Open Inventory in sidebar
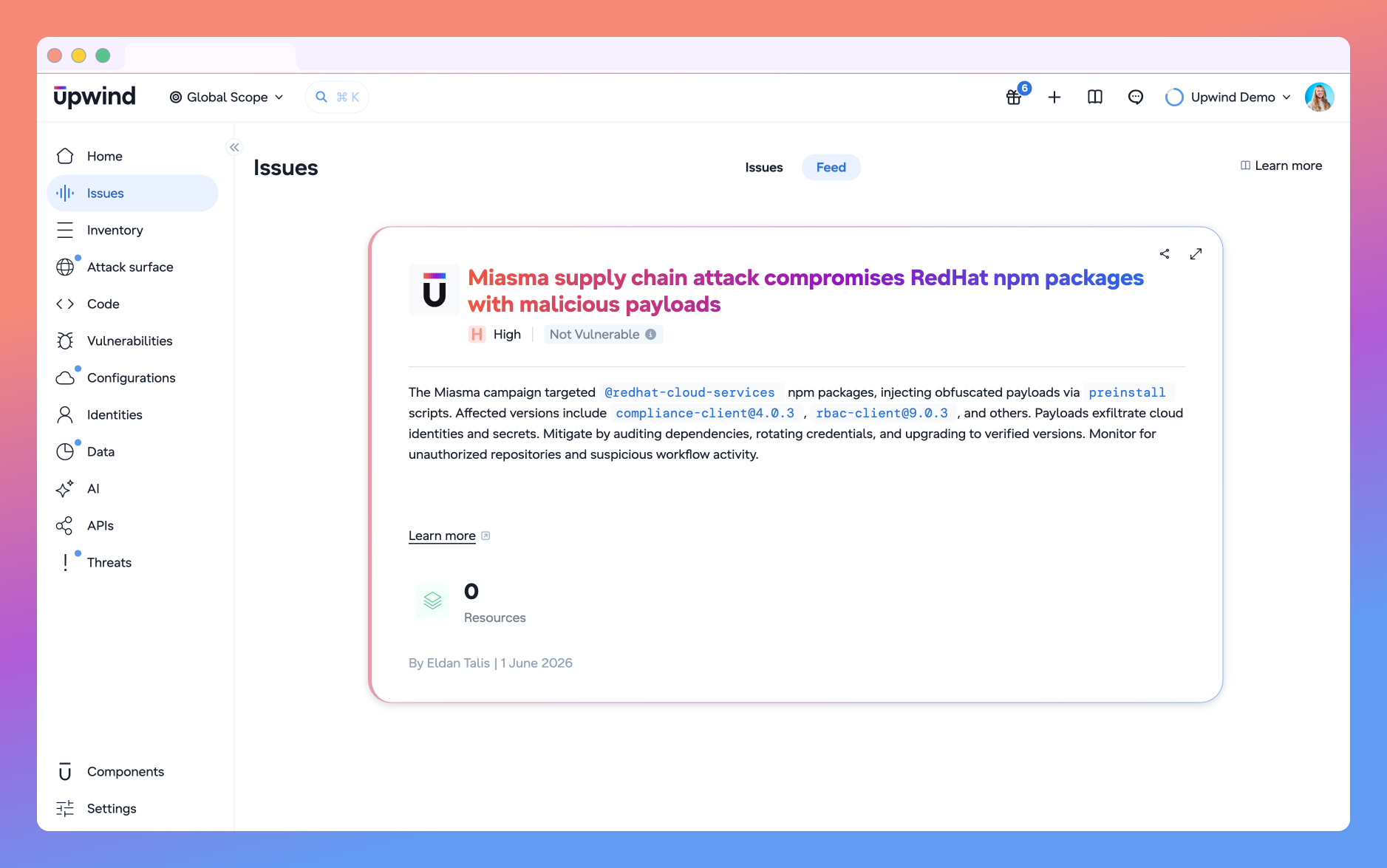The height and width of the screenshot is (868, 1387). [133, 230]
